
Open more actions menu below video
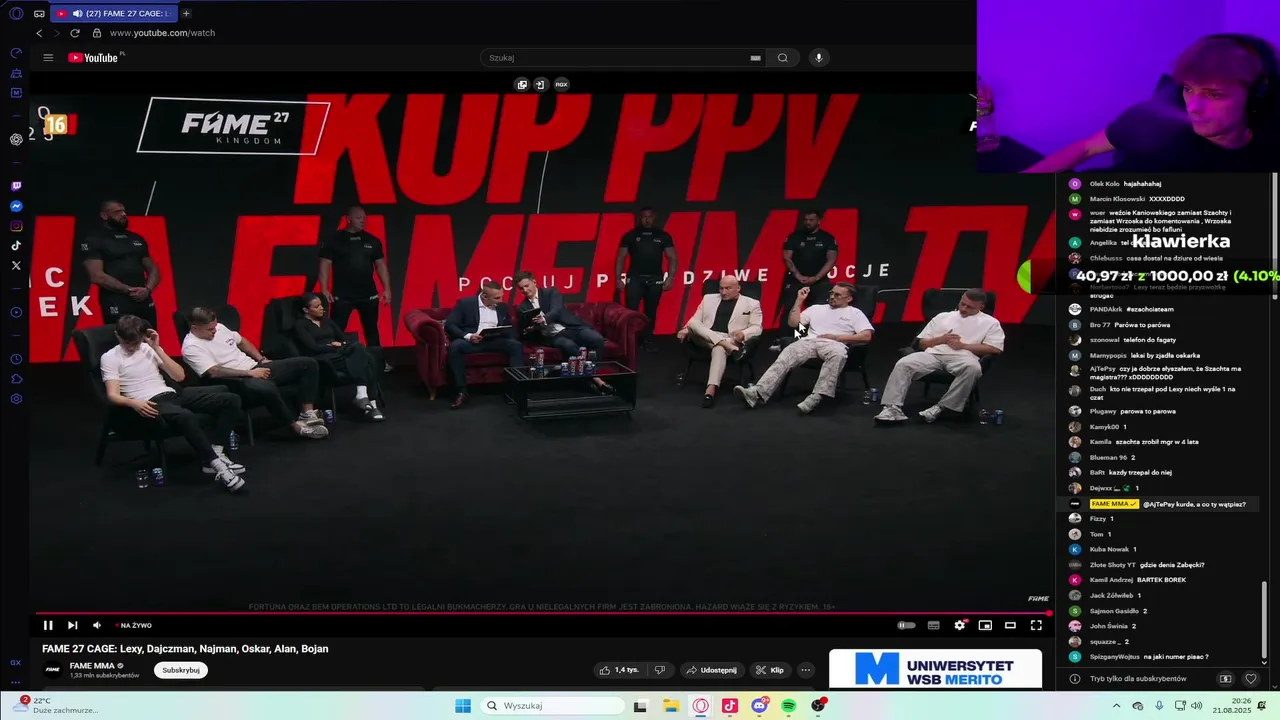(806, 670)
